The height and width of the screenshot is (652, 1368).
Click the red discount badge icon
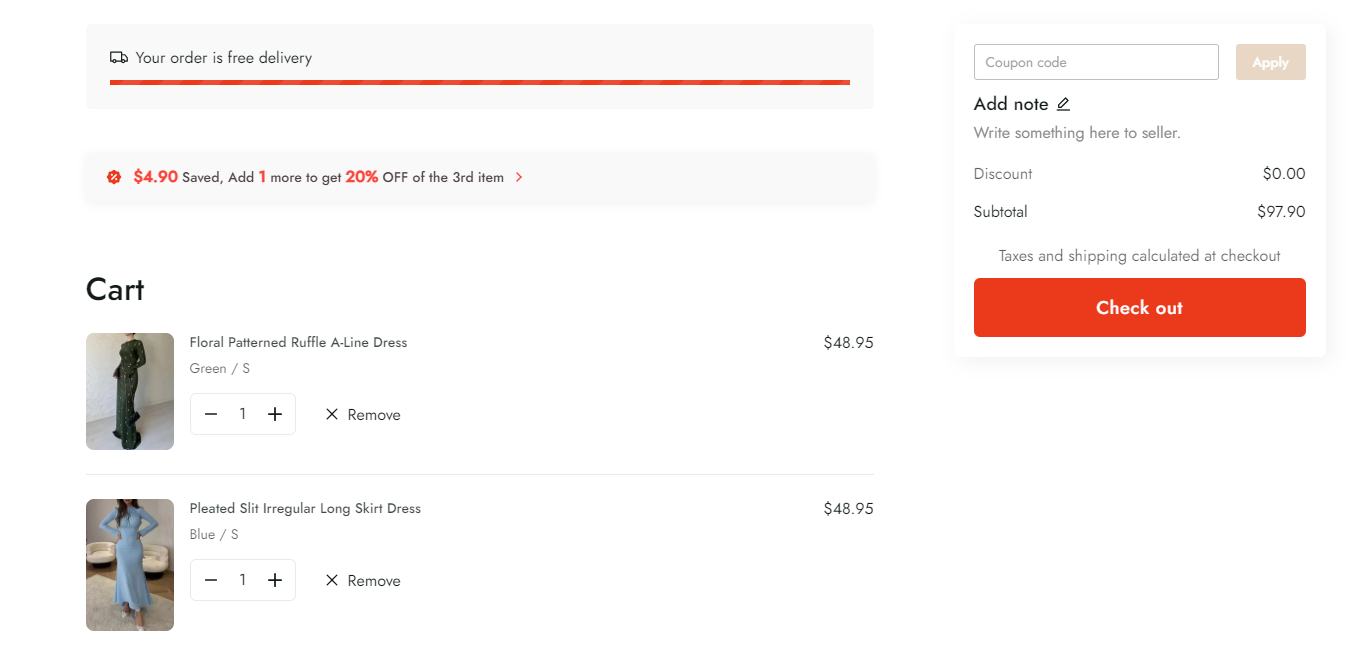[114, 177]
